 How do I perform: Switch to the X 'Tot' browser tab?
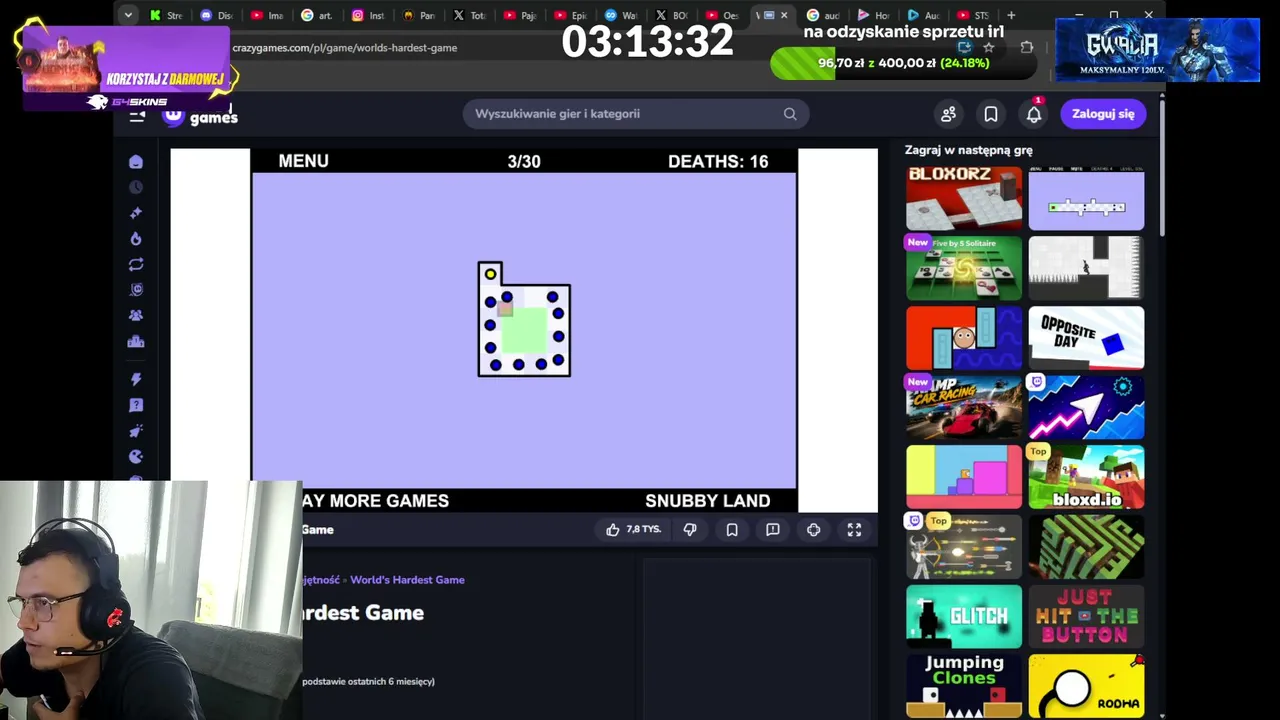[x=469, y=15]
